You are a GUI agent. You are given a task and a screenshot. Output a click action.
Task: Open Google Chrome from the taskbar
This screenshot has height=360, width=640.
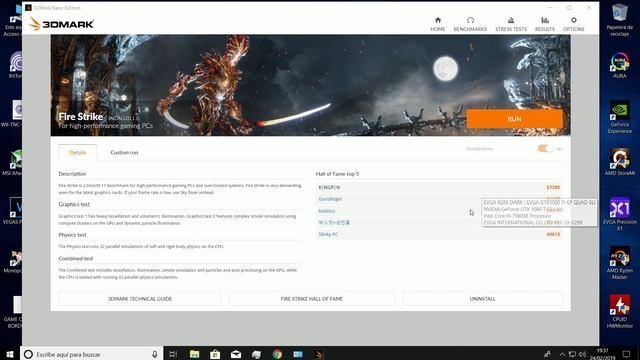(x=277, y=354)
